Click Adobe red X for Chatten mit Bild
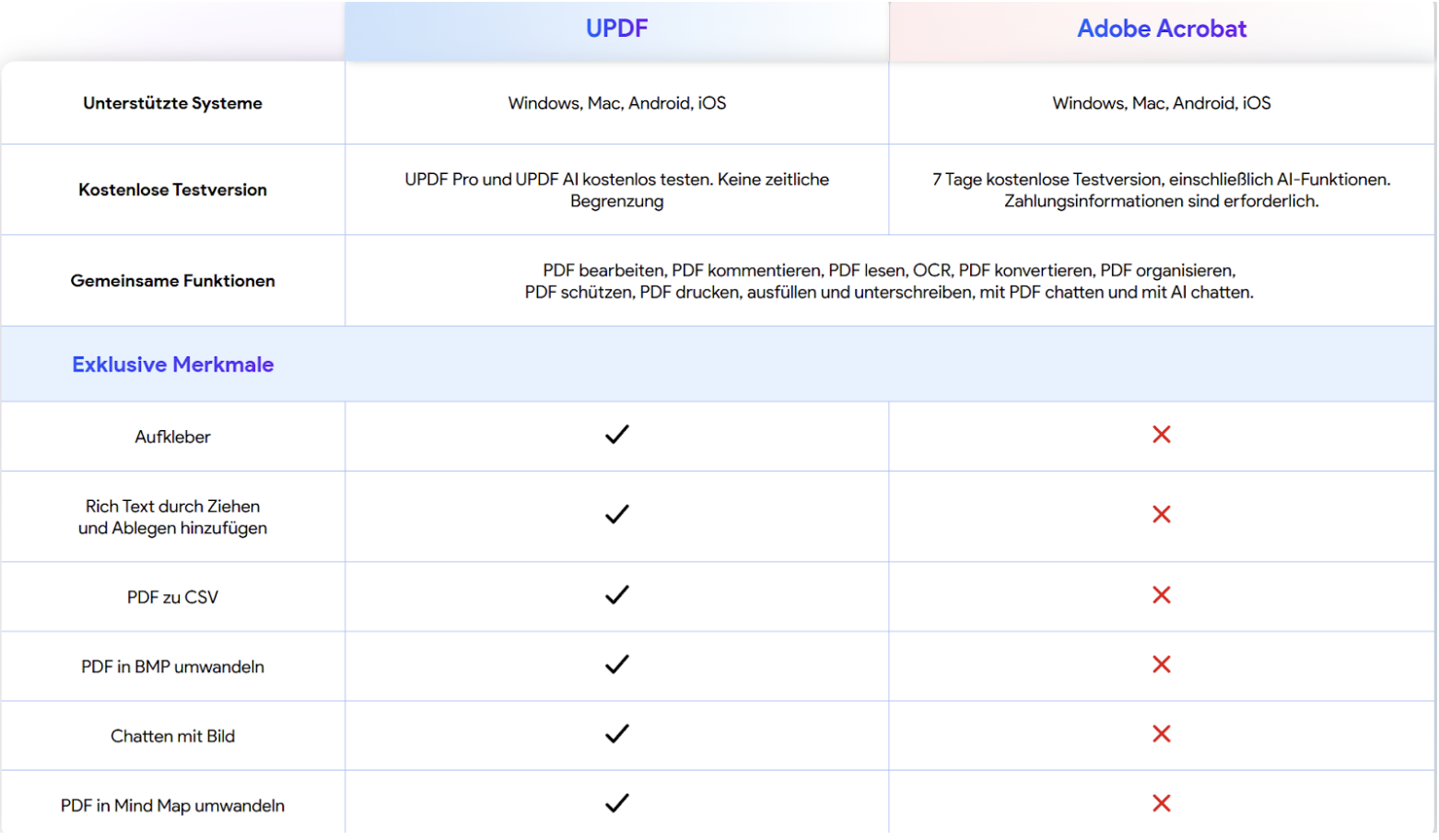 [x=1161, y=734]
